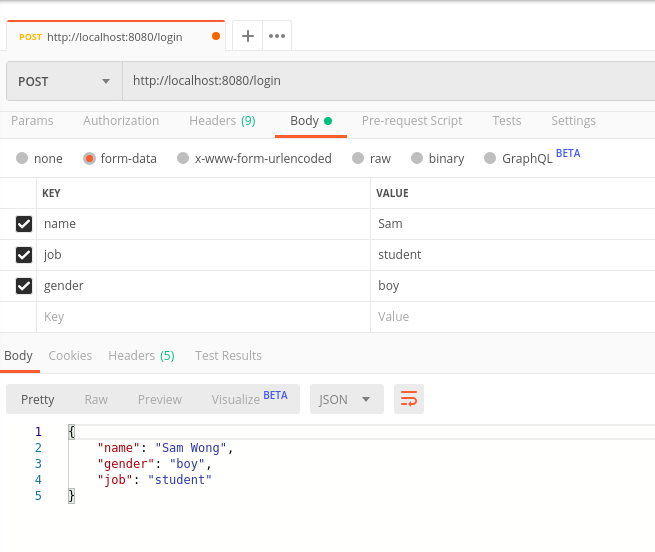Open a new request tab with plus icon
Image resolution: width=655 pixels, height=552 pixels.
coord(248,36)
